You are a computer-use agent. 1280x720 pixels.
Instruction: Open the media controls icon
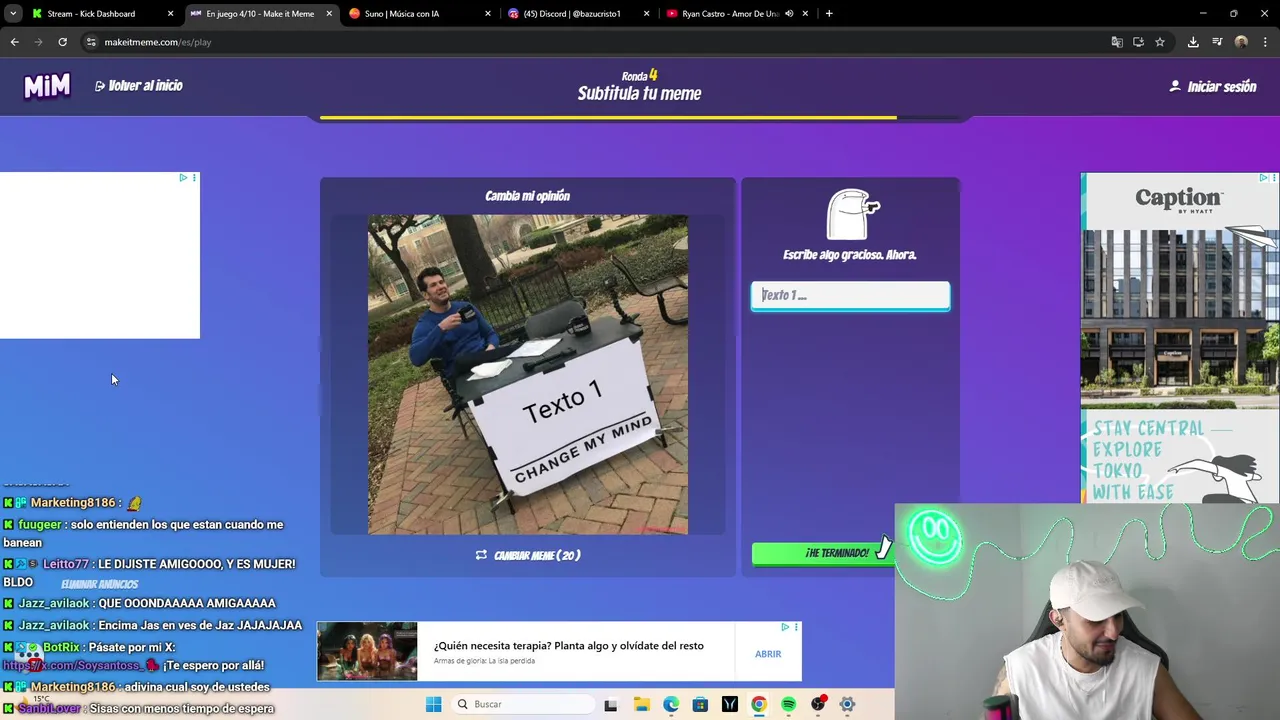1217,42
